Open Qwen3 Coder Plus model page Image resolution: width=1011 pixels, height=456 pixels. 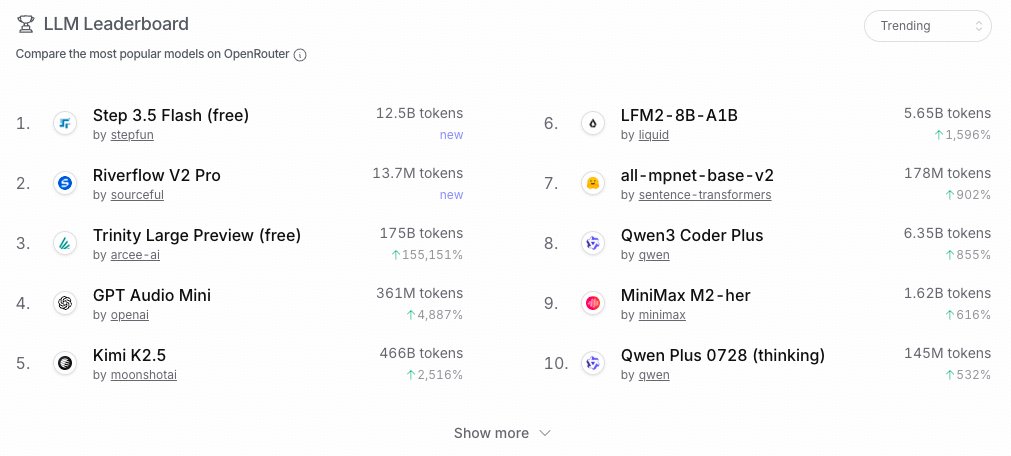point(692,235)
